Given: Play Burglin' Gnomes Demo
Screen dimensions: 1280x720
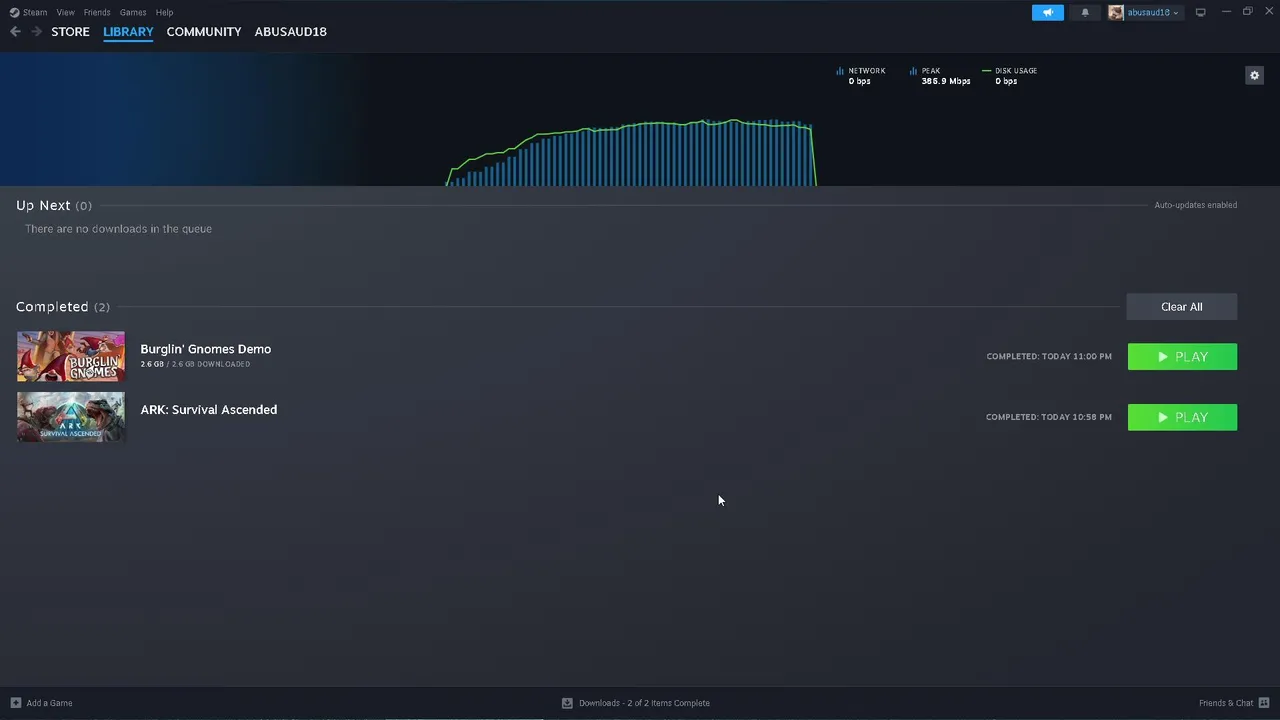Looking at the screenshot, I should tap(1182, 357).
